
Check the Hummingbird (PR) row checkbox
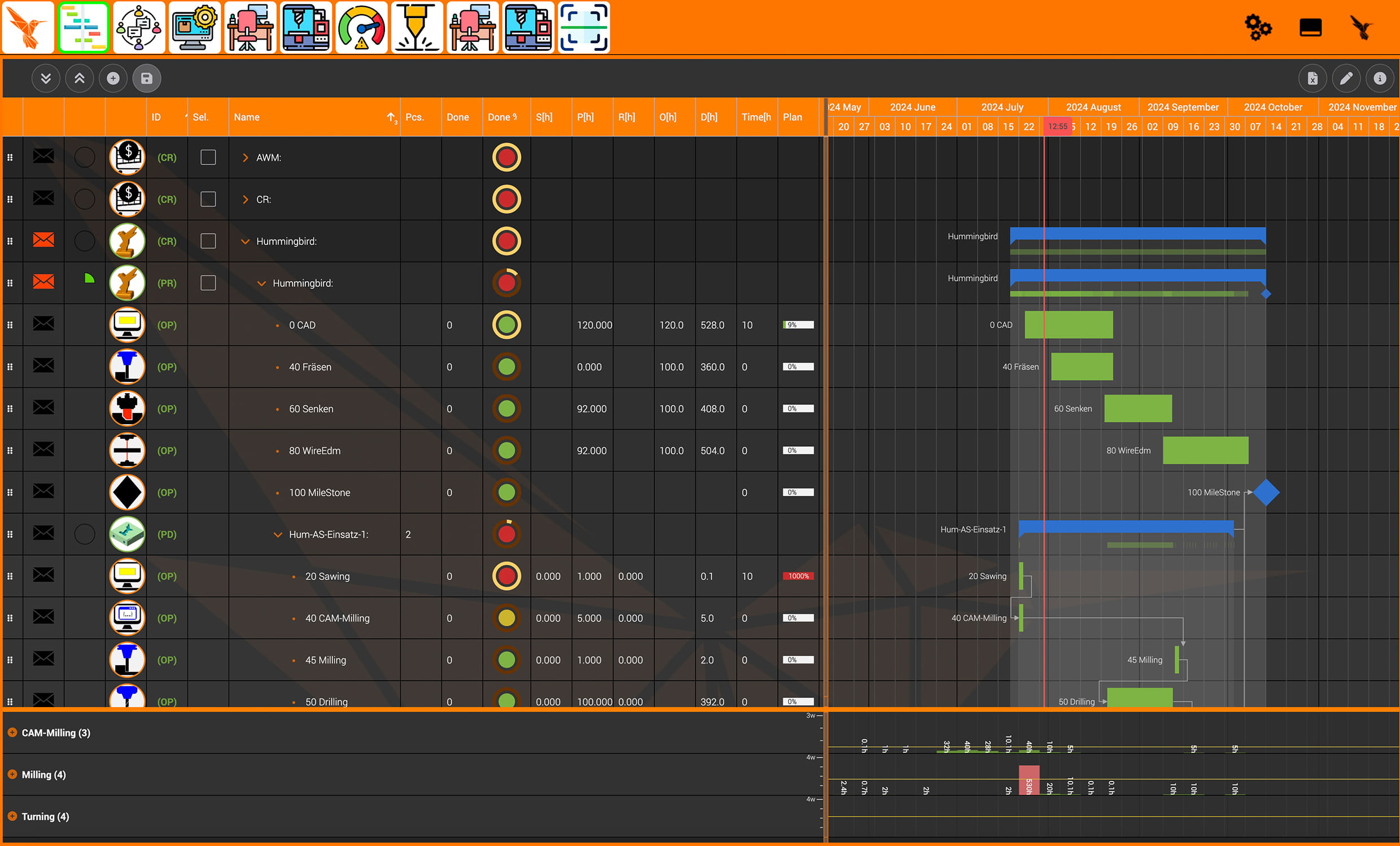(208, 282)
